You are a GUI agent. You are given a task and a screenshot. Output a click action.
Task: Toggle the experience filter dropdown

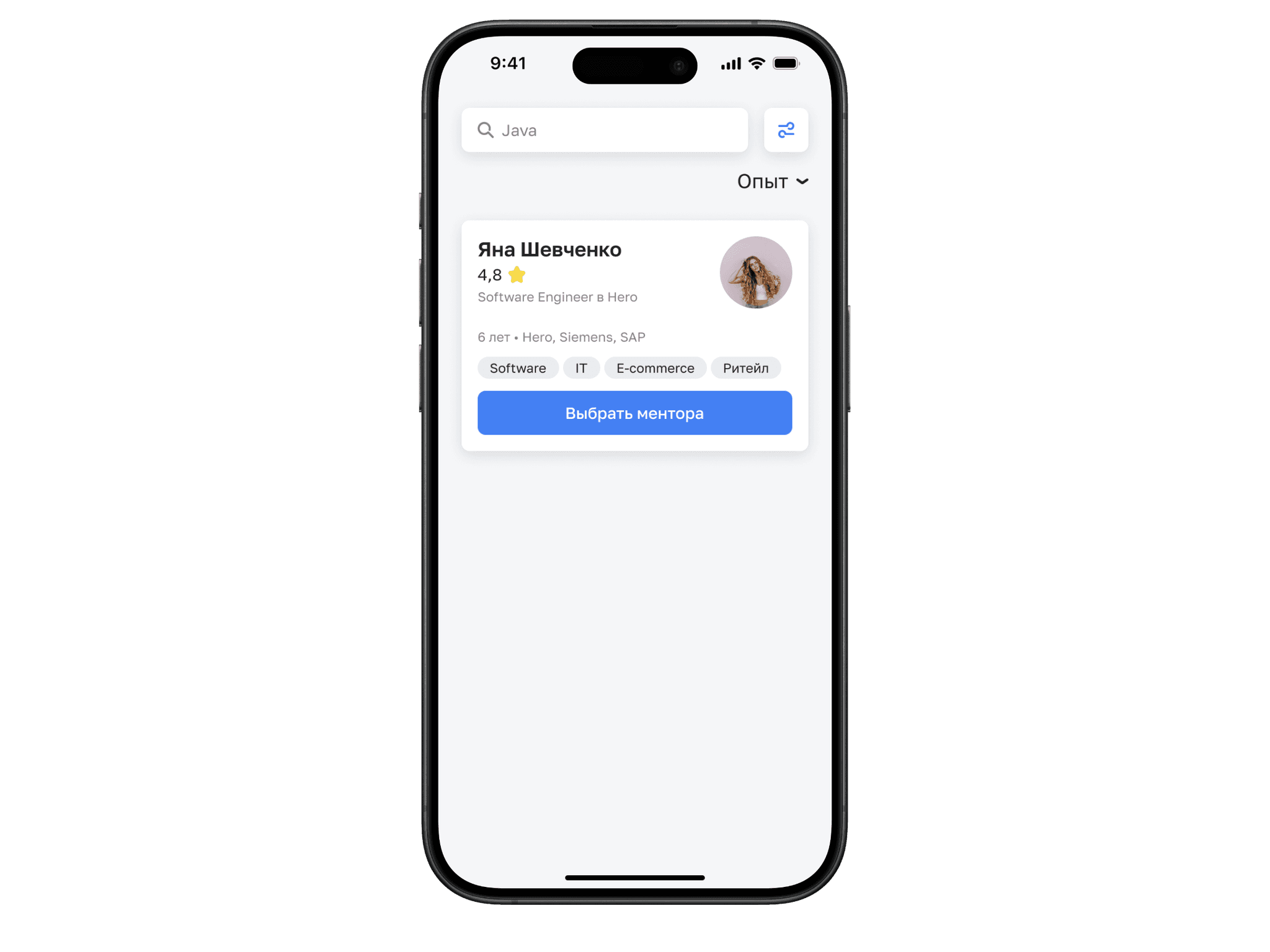[x=770, y=181]
